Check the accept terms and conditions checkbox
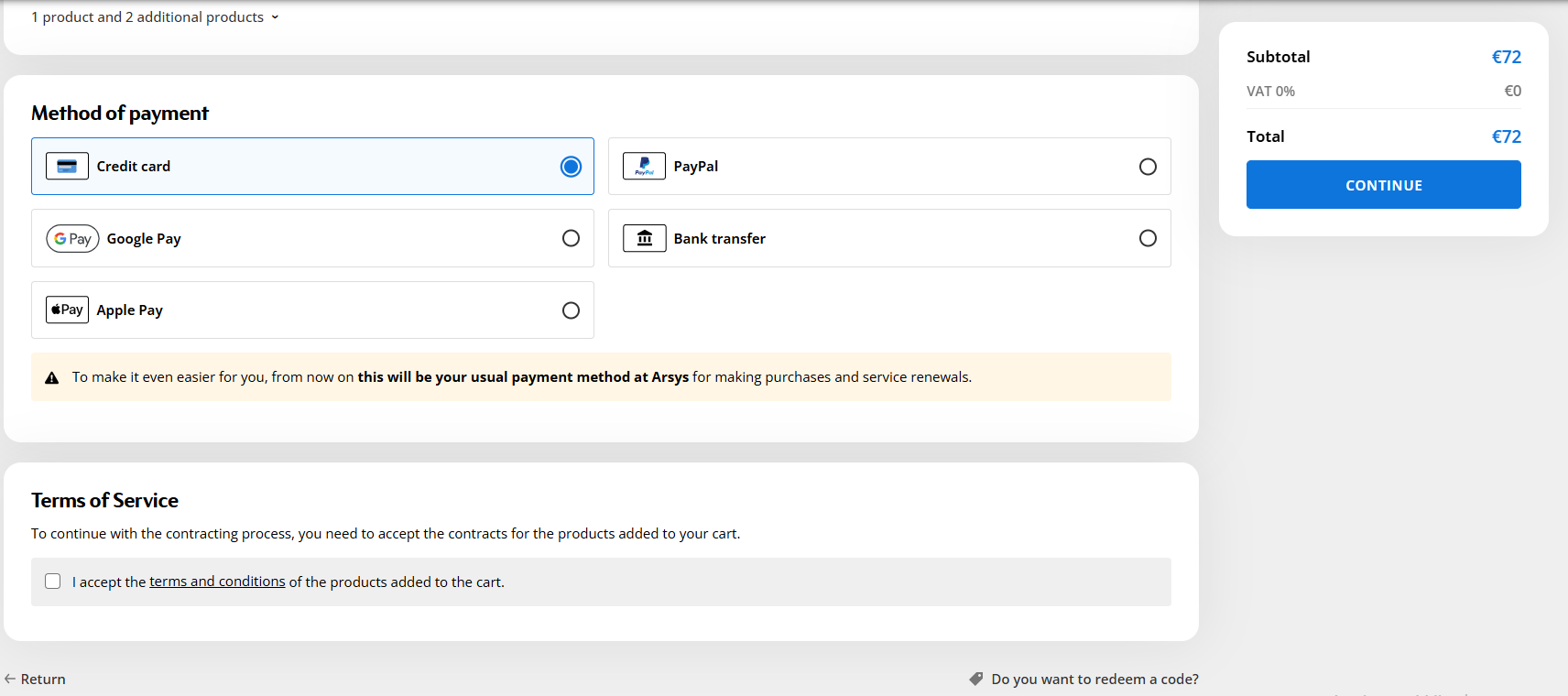1568x696 pixels. (x=53, y=582)
